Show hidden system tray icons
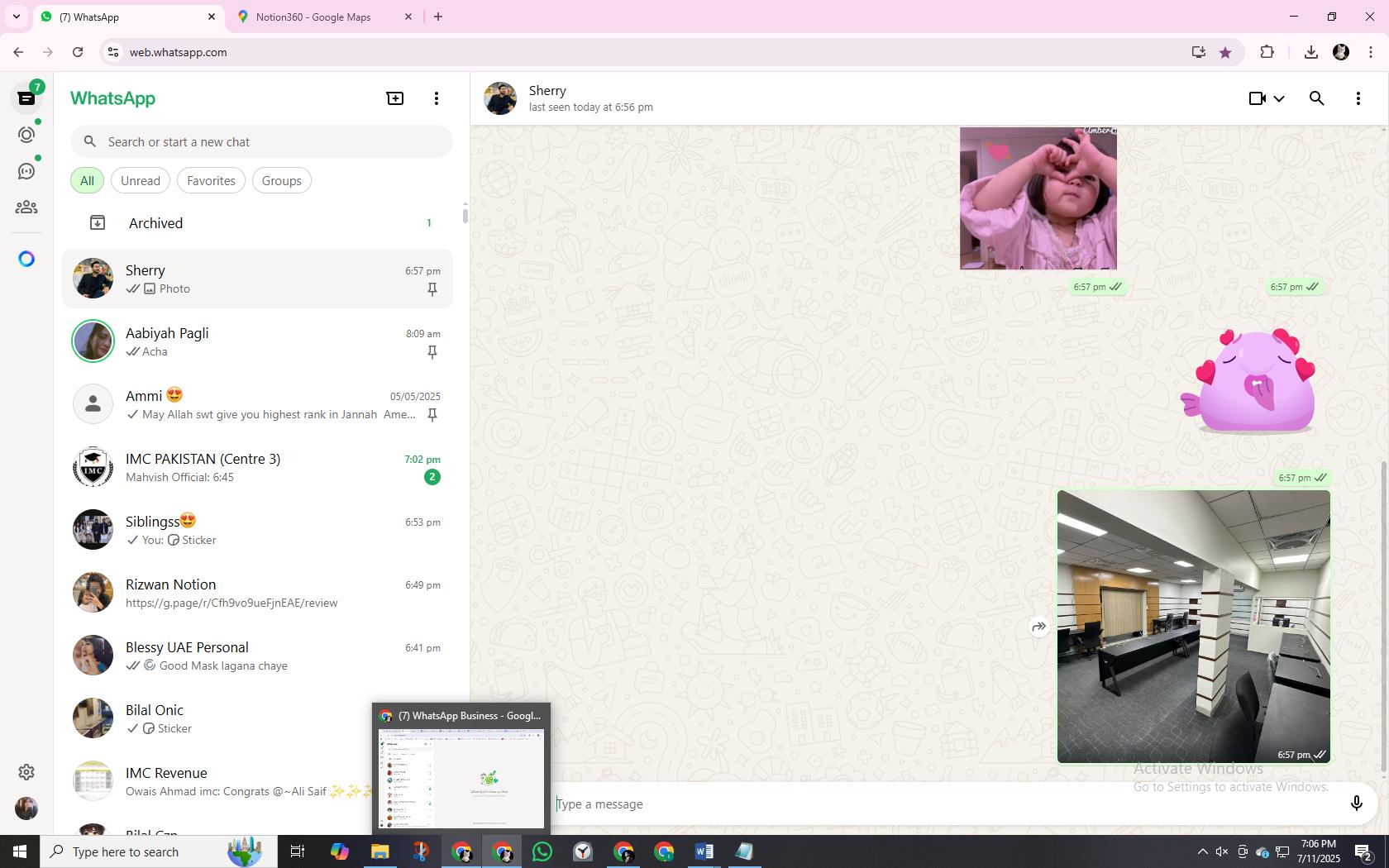The height and width of the screenshot is (868, 1389). (1202, 851)
